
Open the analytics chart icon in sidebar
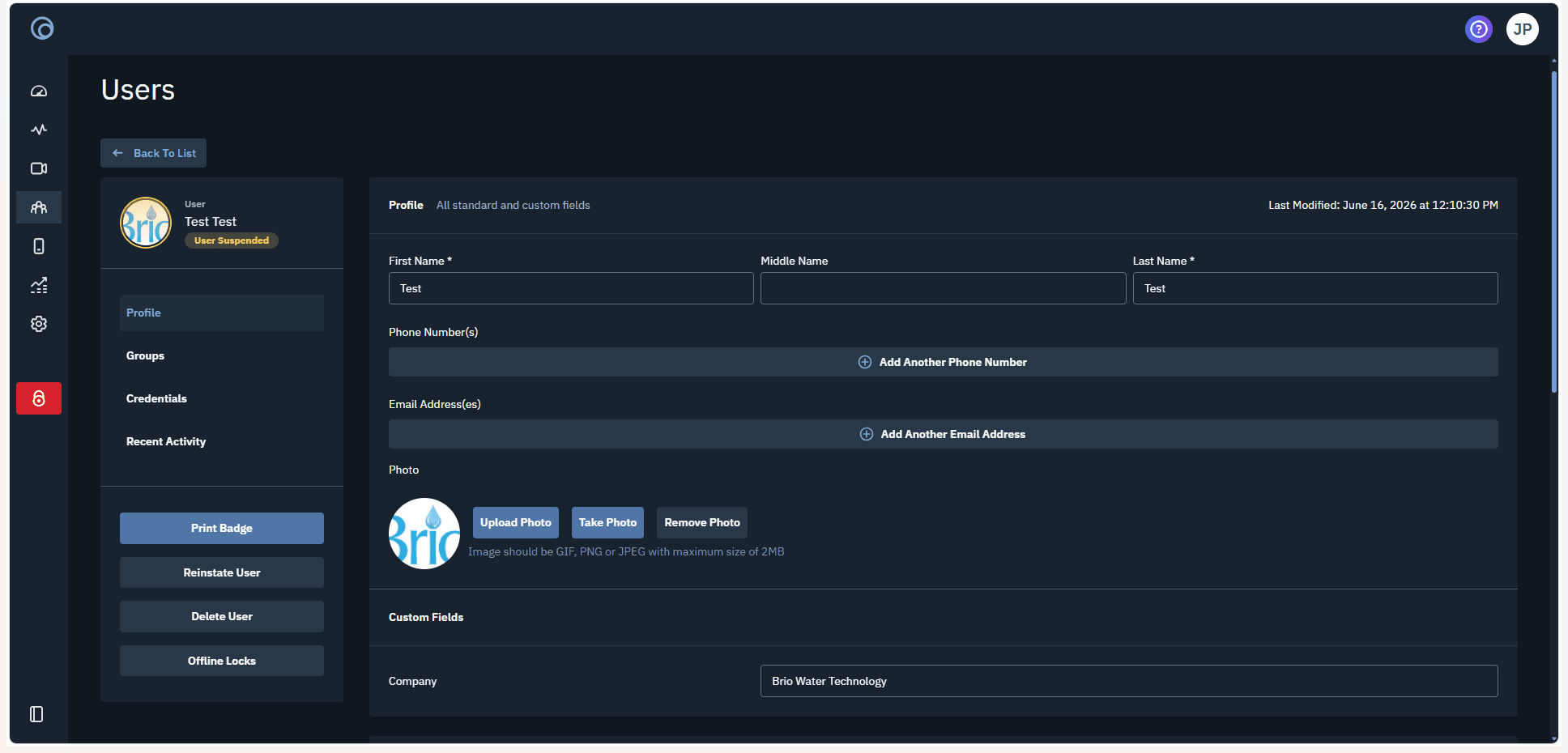tap(39, 285)
